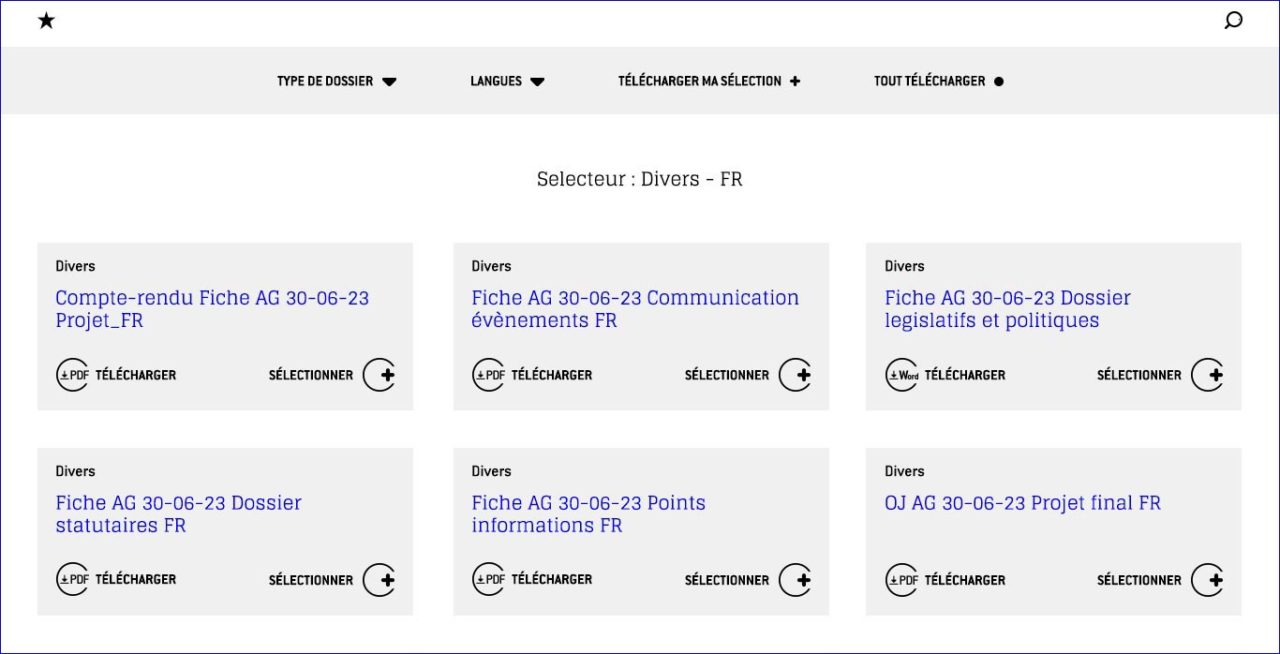Expand the Langues dropdown
This screenshot has width=1280, height=654.
click(507, 81)
